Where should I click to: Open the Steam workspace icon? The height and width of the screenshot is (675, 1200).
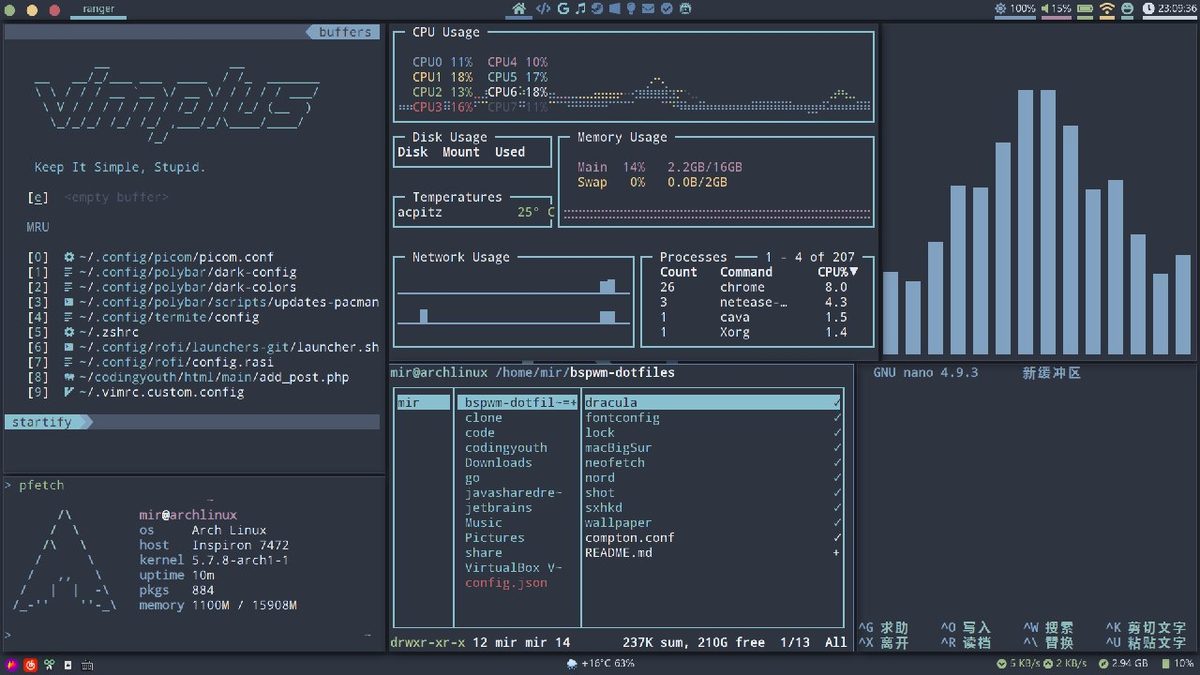(597, 9)
